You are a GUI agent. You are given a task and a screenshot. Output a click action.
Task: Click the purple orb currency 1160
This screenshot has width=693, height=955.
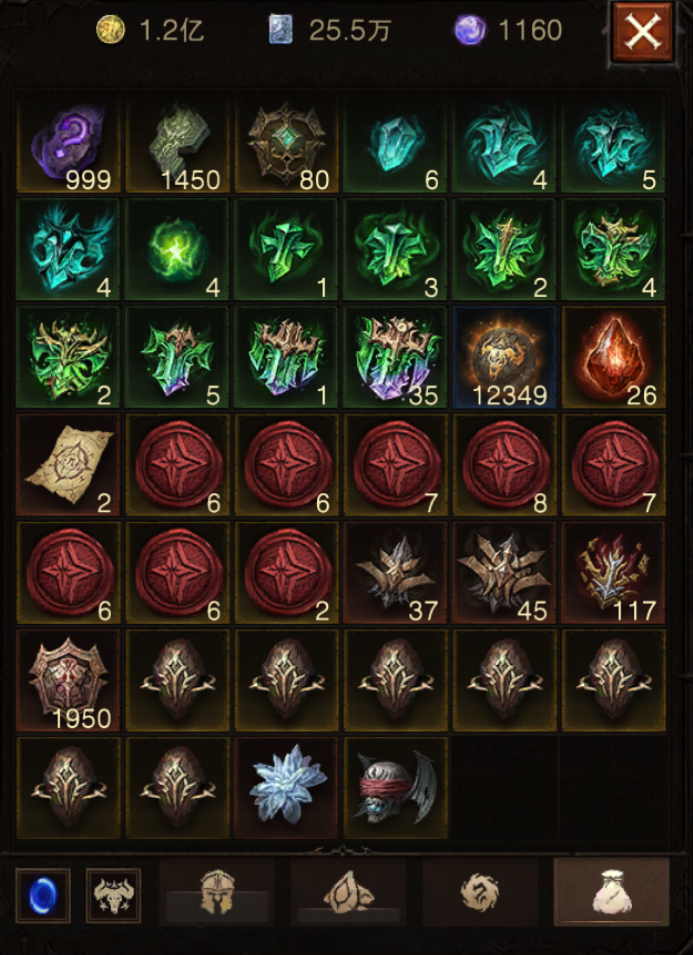click(x=508, y=30)
